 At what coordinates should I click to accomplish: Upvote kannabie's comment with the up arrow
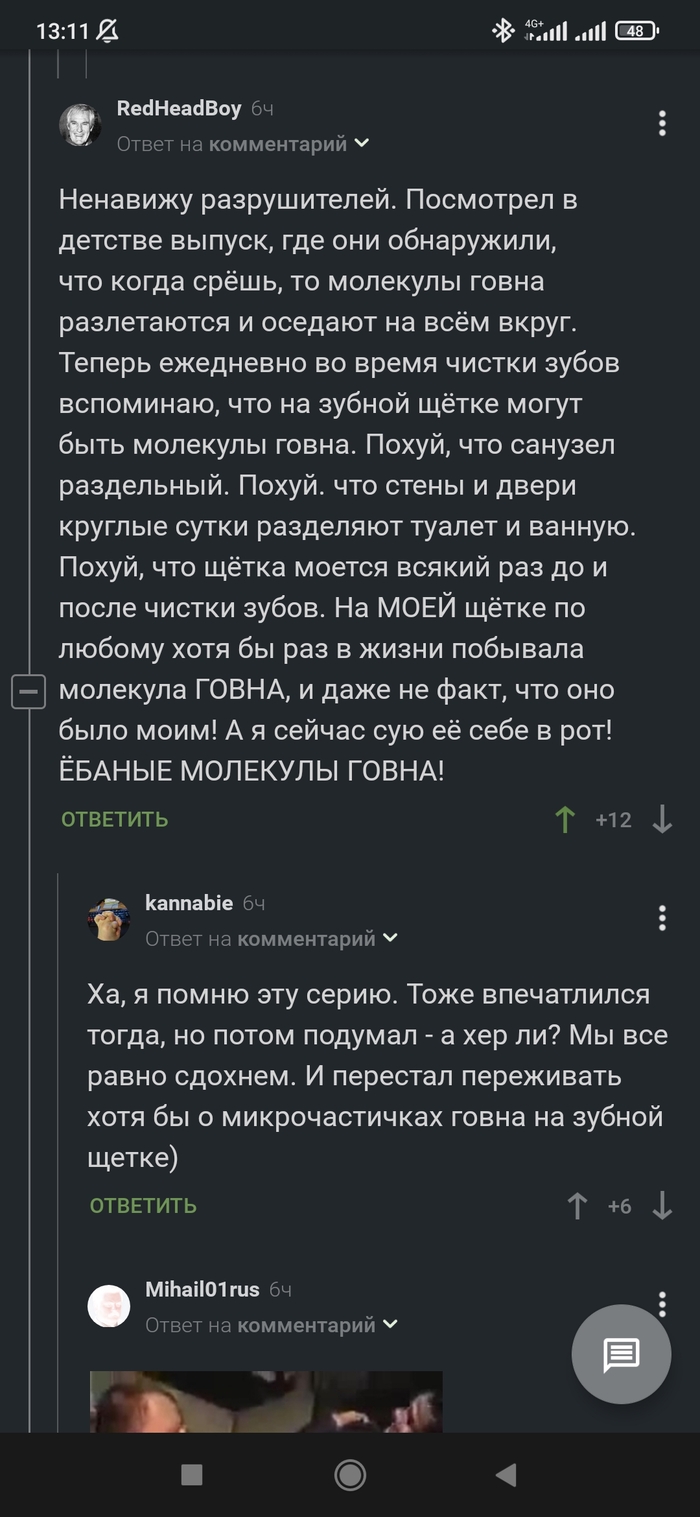576,1206
